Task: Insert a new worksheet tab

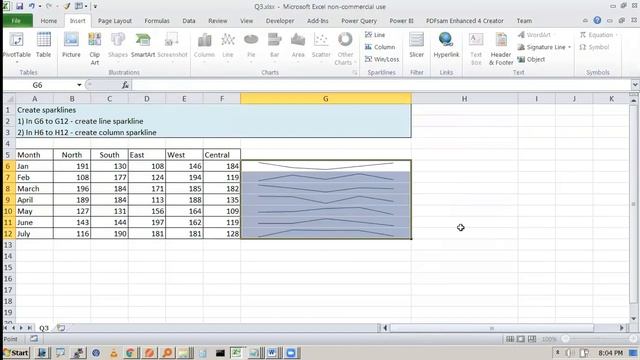Action: (61, 328)
